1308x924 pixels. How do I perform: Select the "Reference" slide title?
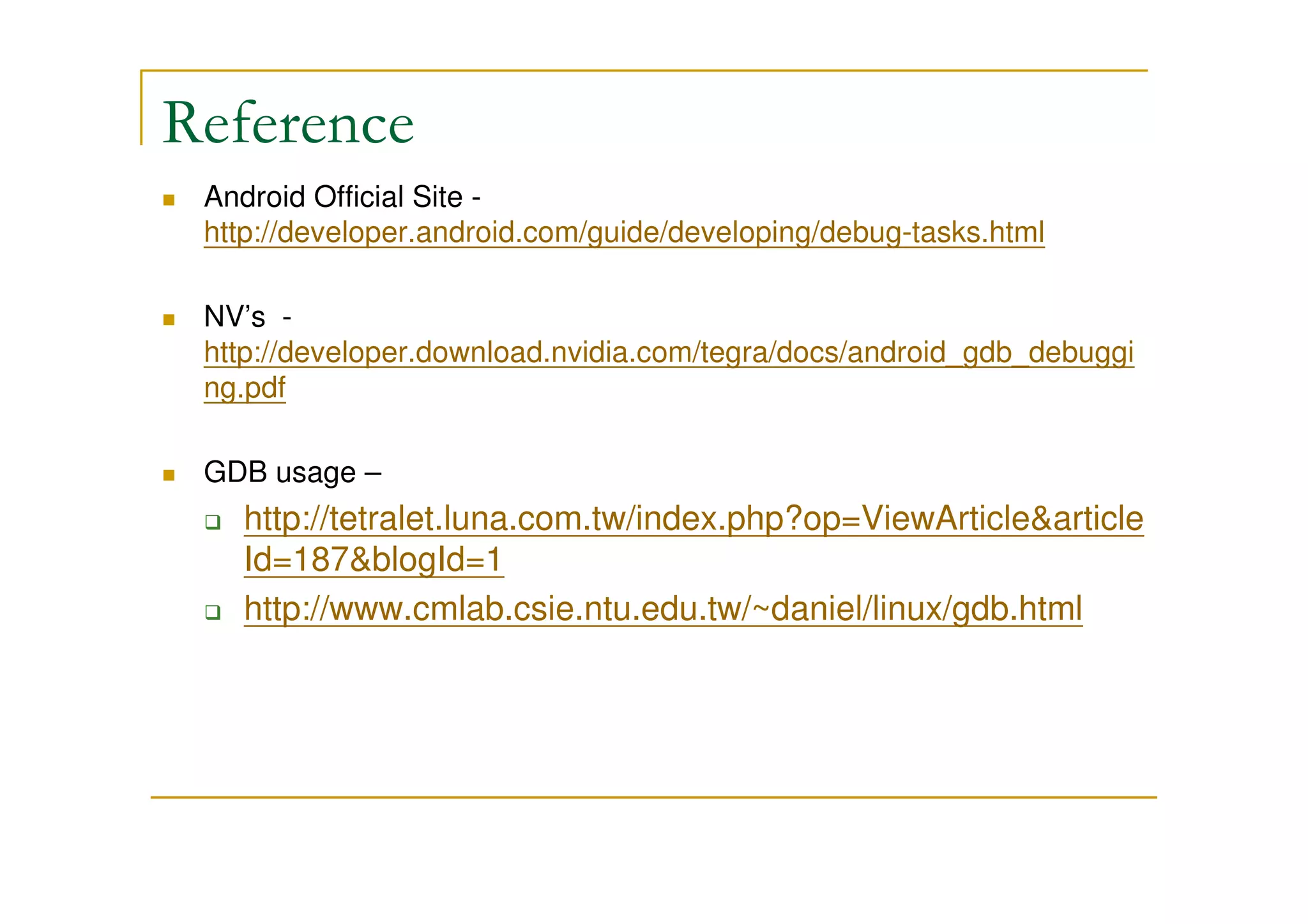pos(289,123)
